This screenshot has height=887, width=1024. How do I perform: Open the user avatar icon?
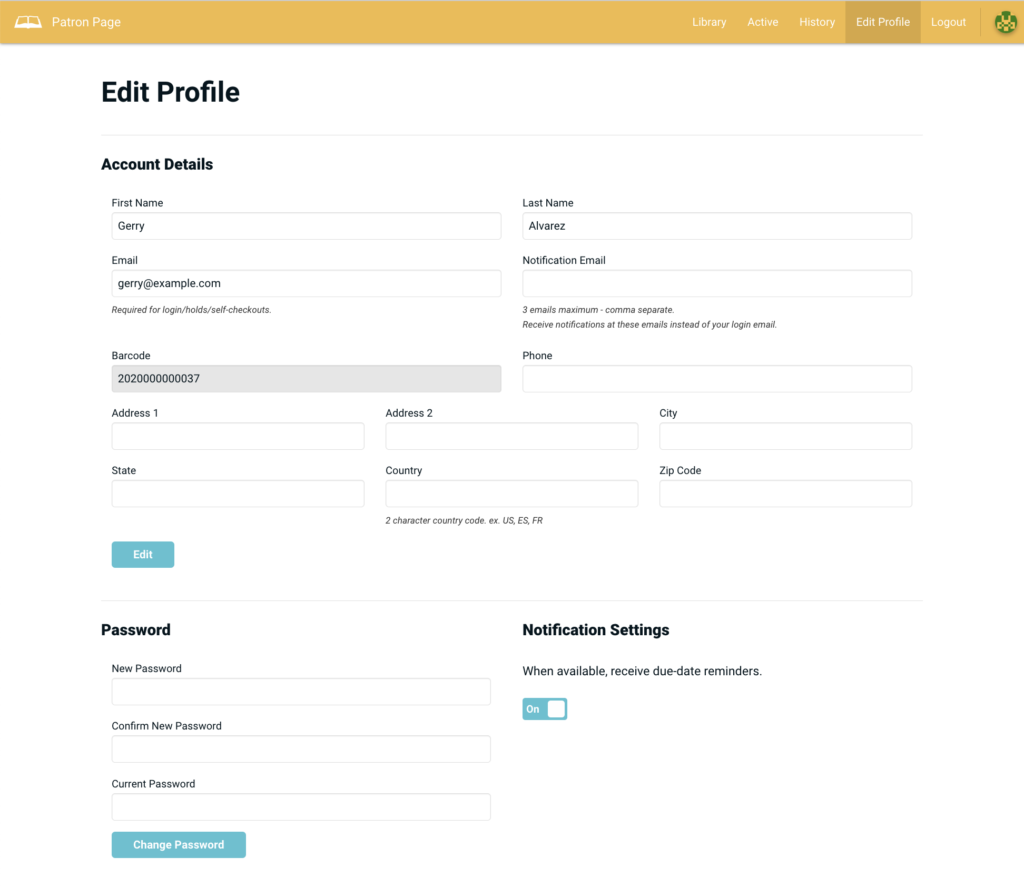click(1004, 22)
